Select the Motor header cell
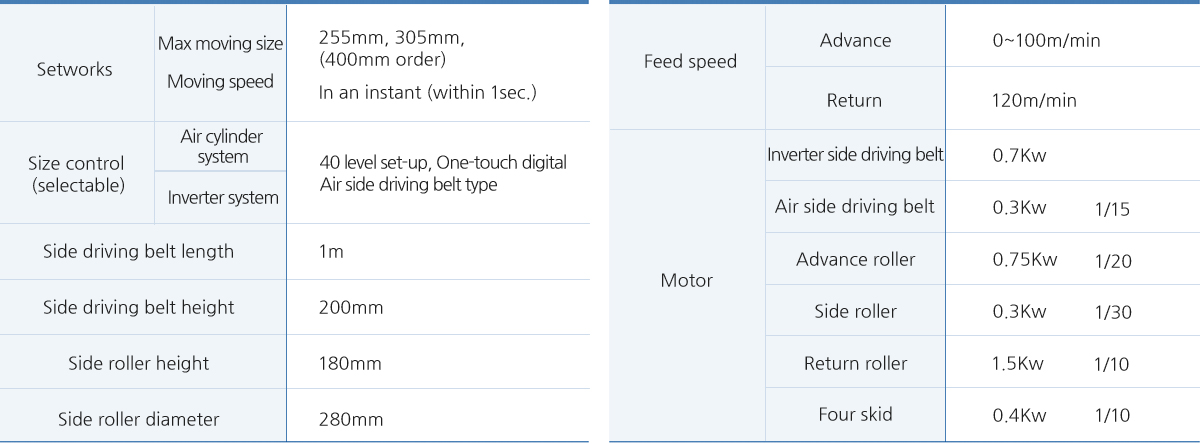Image resolution: width=1200 pixels, height=444 pixels. tap(687, 280)
